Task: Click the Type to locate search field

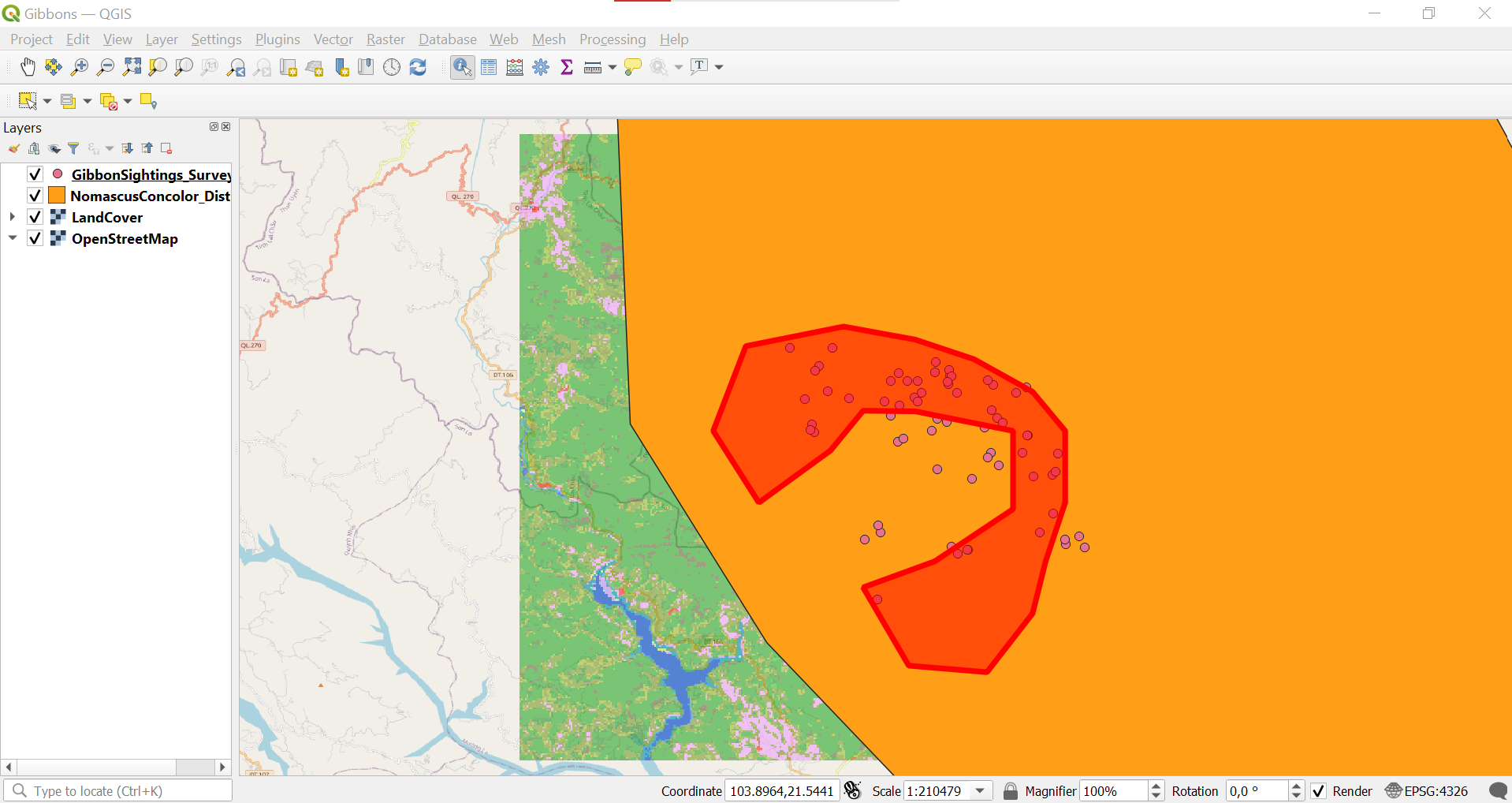Action: pyautogui.click(x=118, y=790)
